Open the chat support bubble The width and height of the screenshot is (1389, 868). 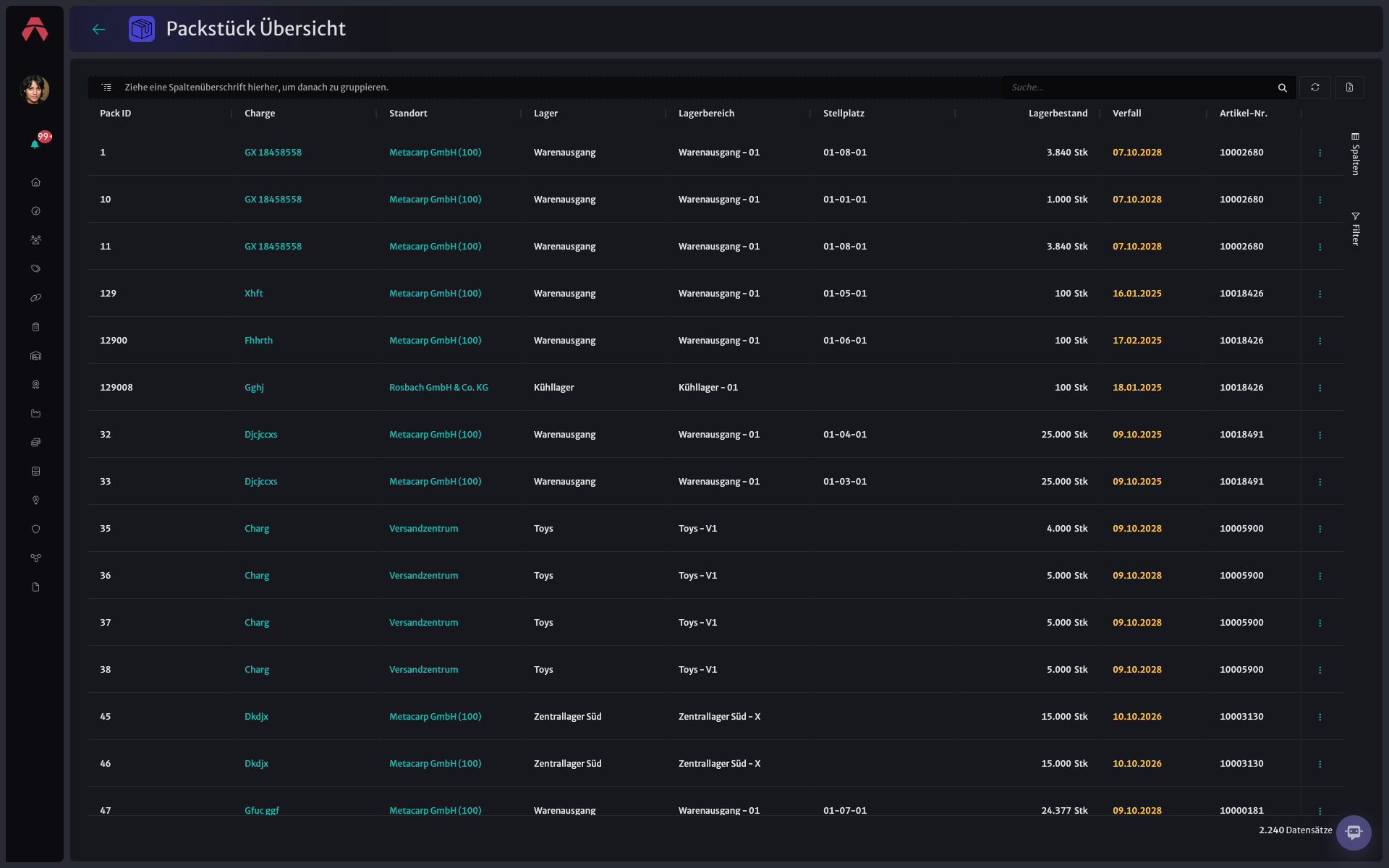click(1354, 833)
